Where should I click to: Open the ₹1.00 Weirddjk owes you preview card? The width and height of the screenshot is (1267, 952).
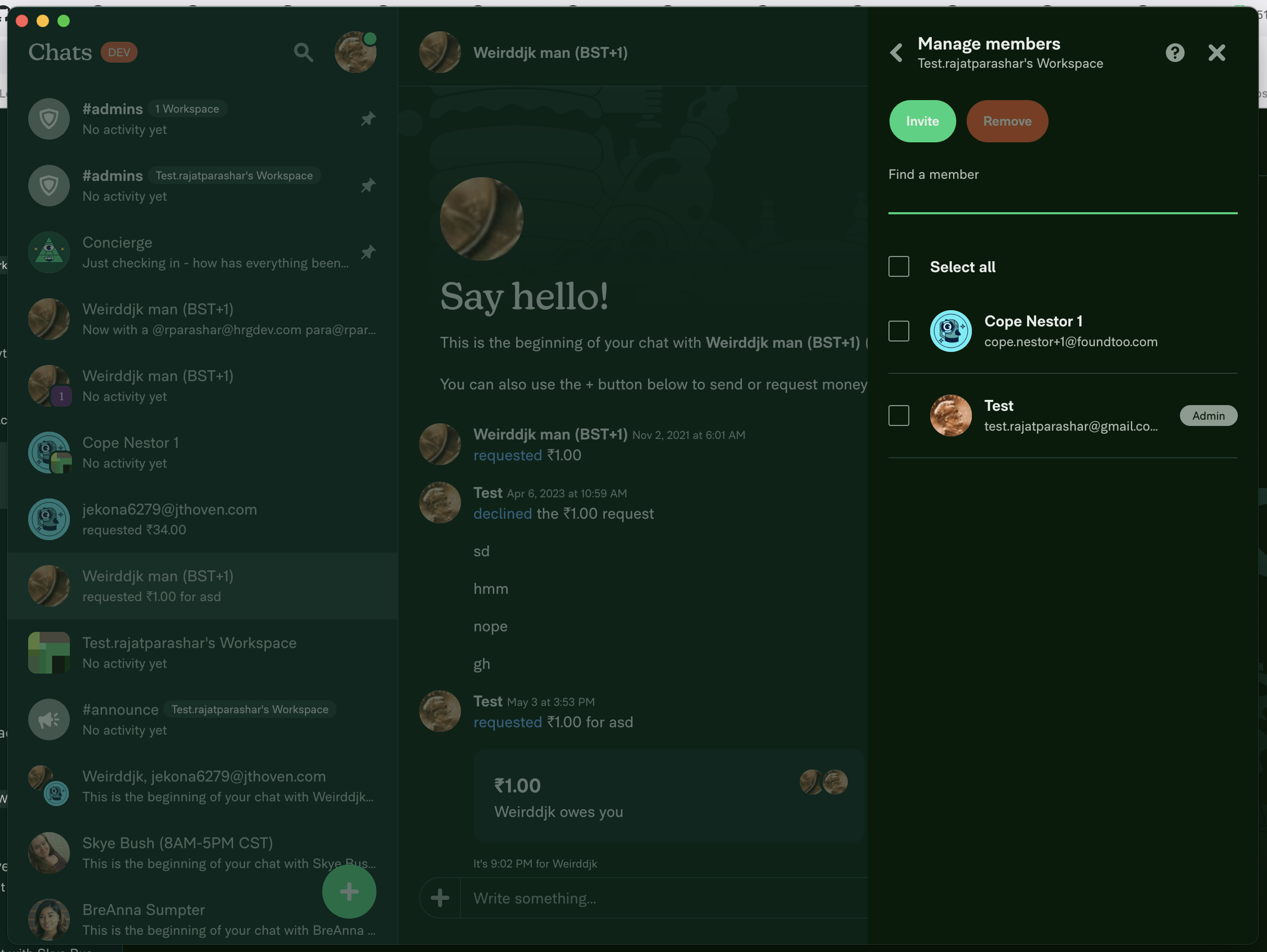click(x=668, y=796)
